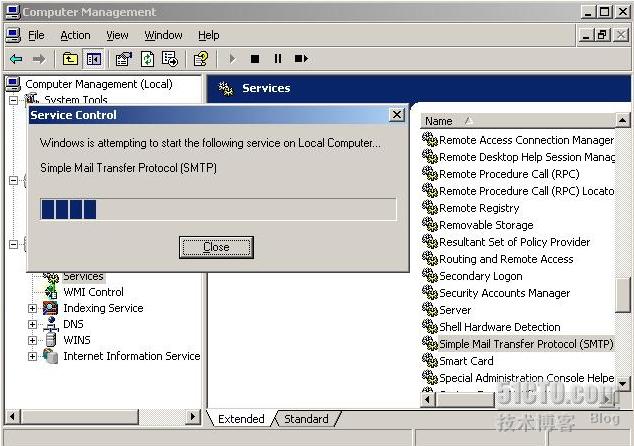Select Special Administration Console Helper service
Screen dimensions: 634x446
pyautogui.click(x=526, y=378)
